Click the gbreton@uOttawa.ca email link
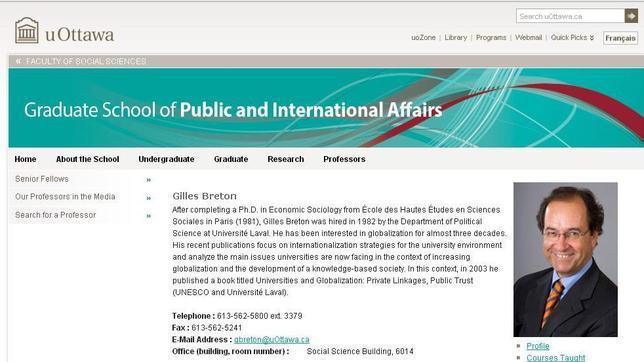The height and width of the screenshot is (362, 644). 271,340
